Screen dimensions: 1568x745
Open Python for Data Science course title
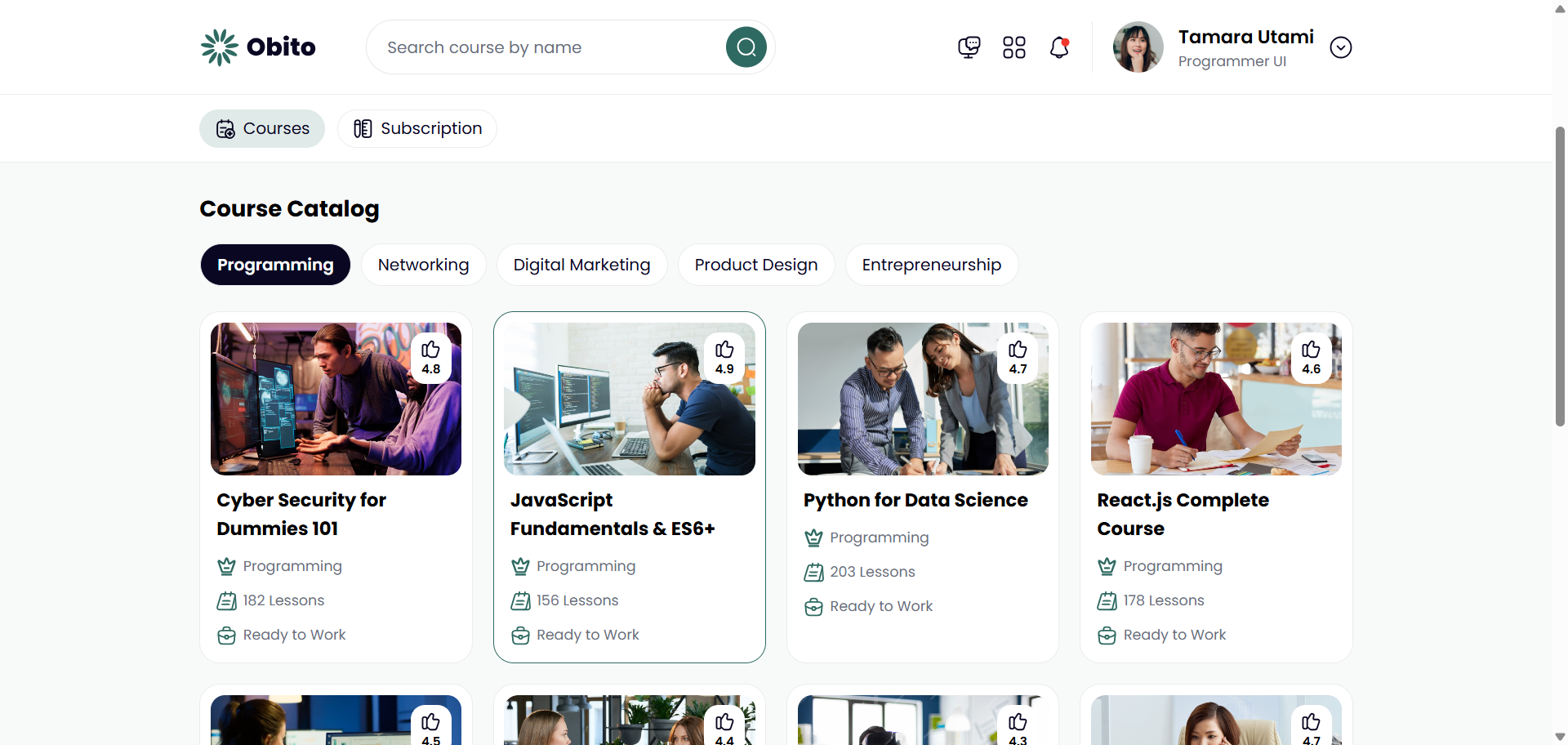(915, 500)
